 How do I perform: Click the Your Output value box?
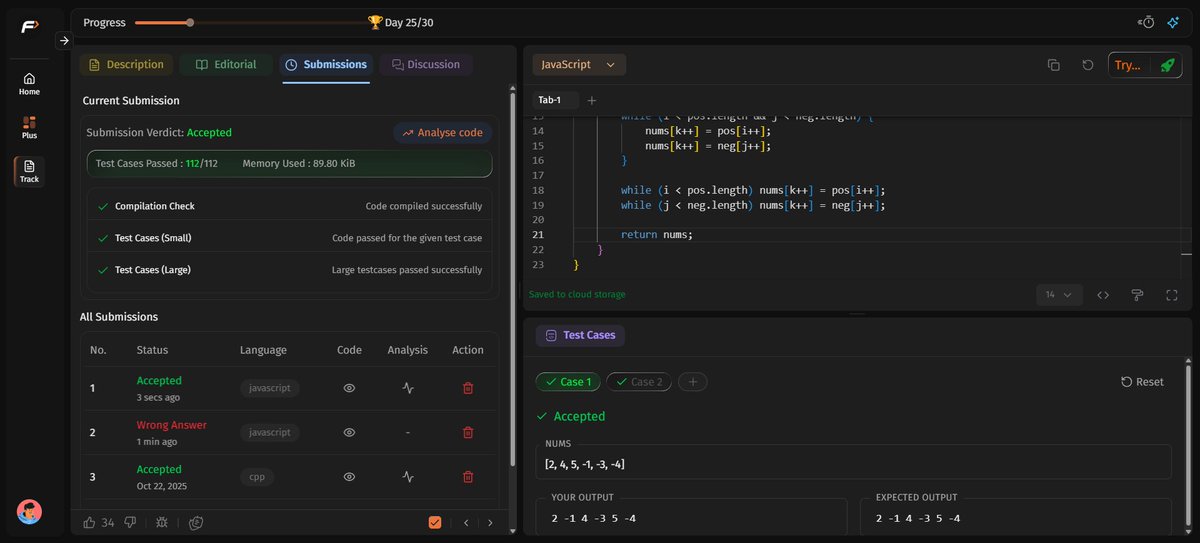click(691, 518)
